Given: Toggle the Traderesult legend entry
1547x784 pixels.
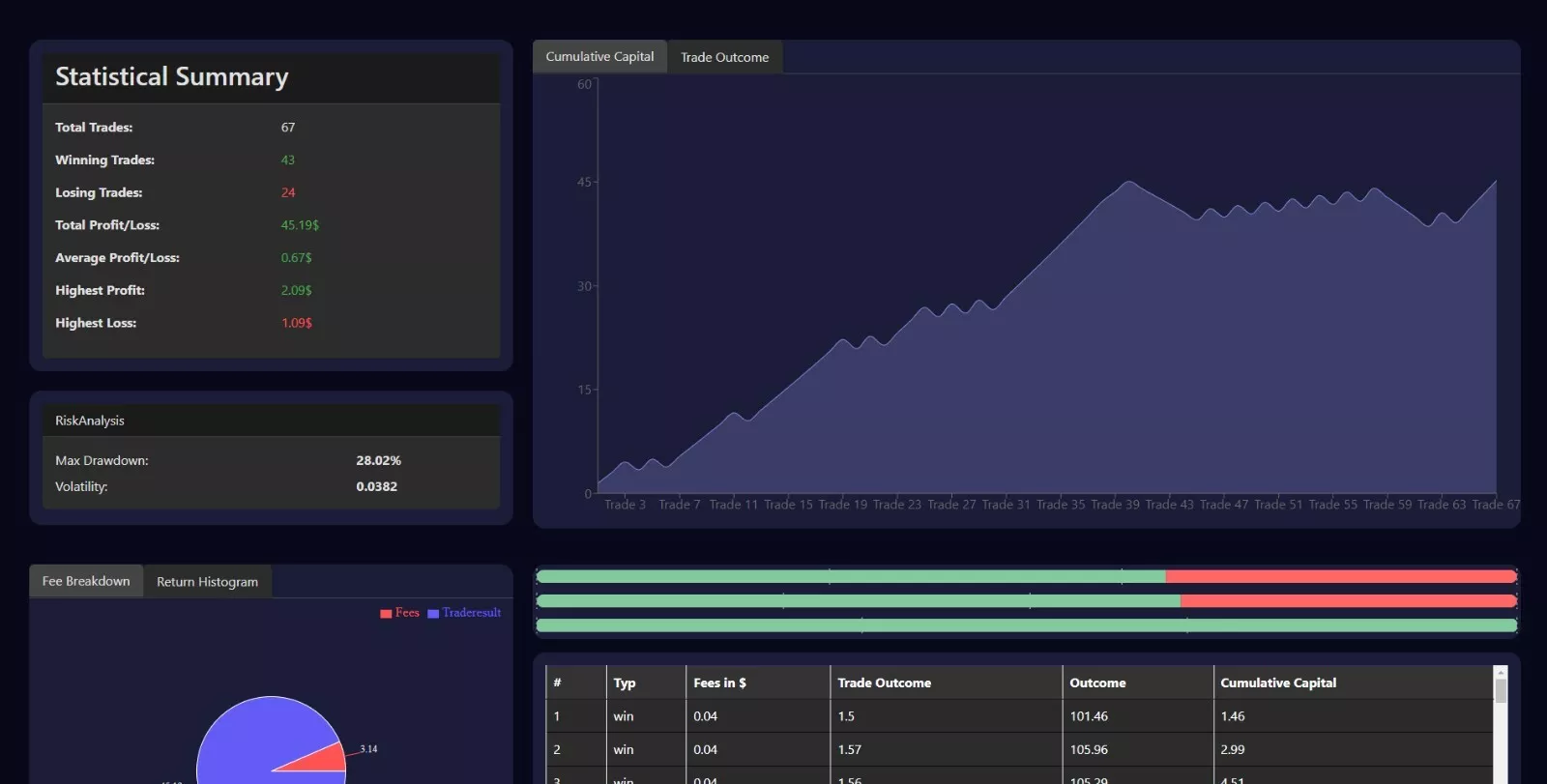Looking at the screenshot, I should 464,613.
